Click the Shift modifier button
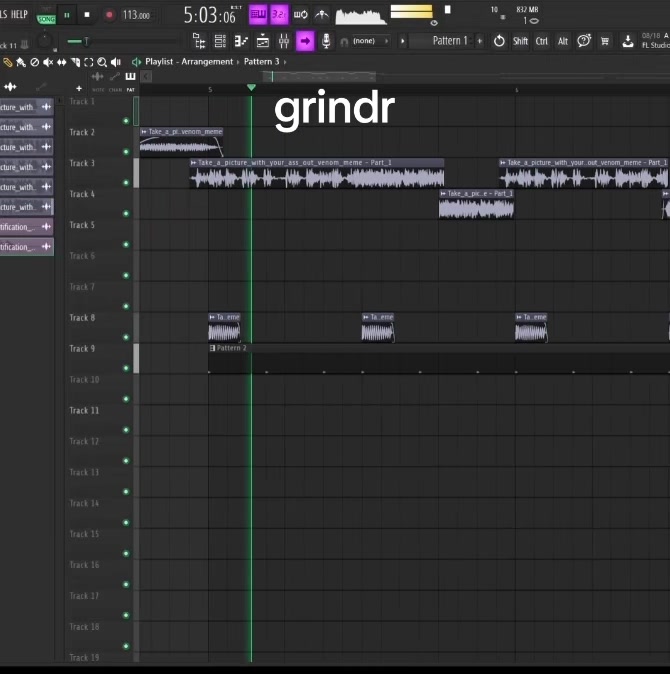This screenshot has height=674, width=670. [520, 41]
